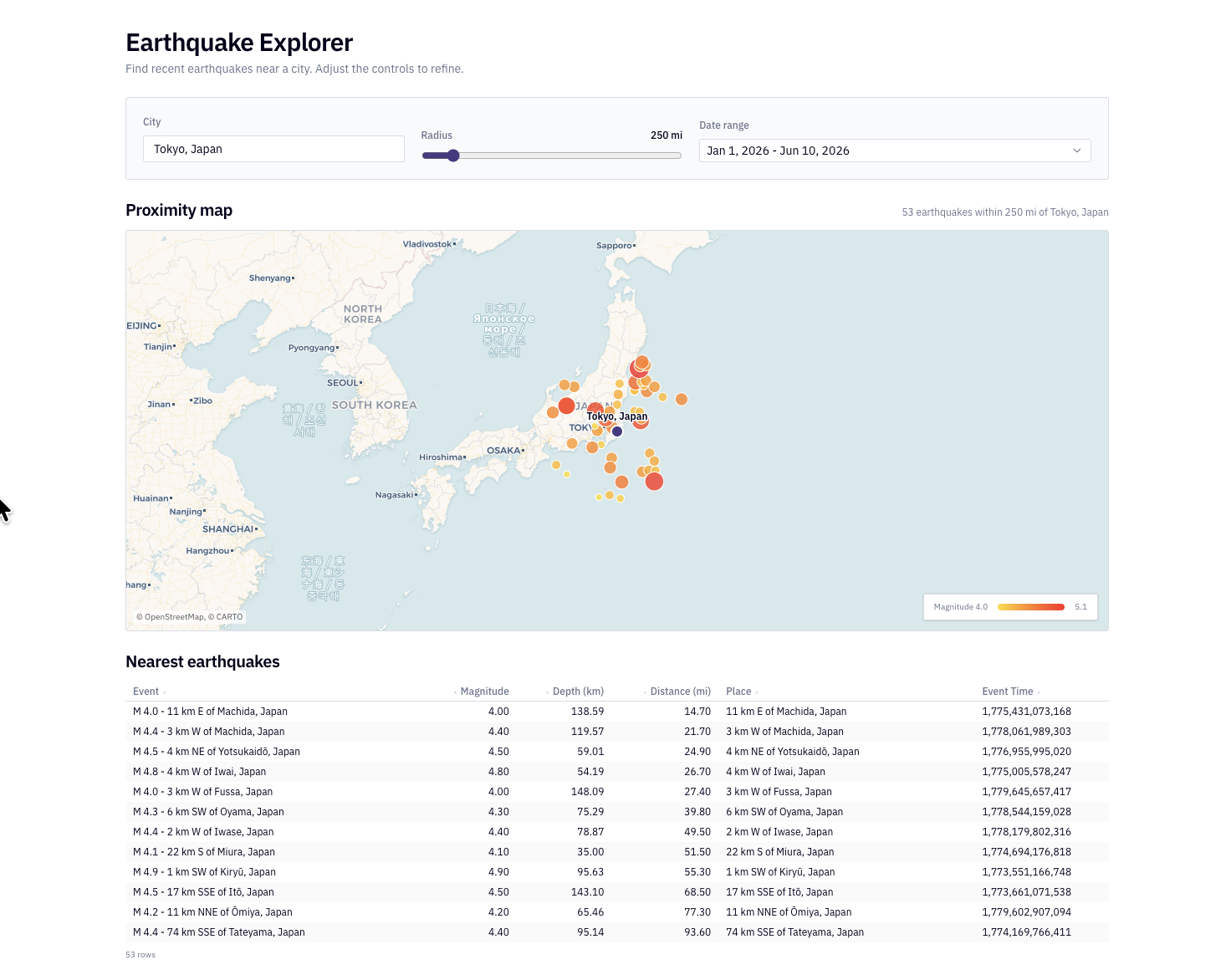The height and width of the screenshot is (980, 1231).
Task: Click the Tokyo, Japan label on the map
Action: pos(617,416)
